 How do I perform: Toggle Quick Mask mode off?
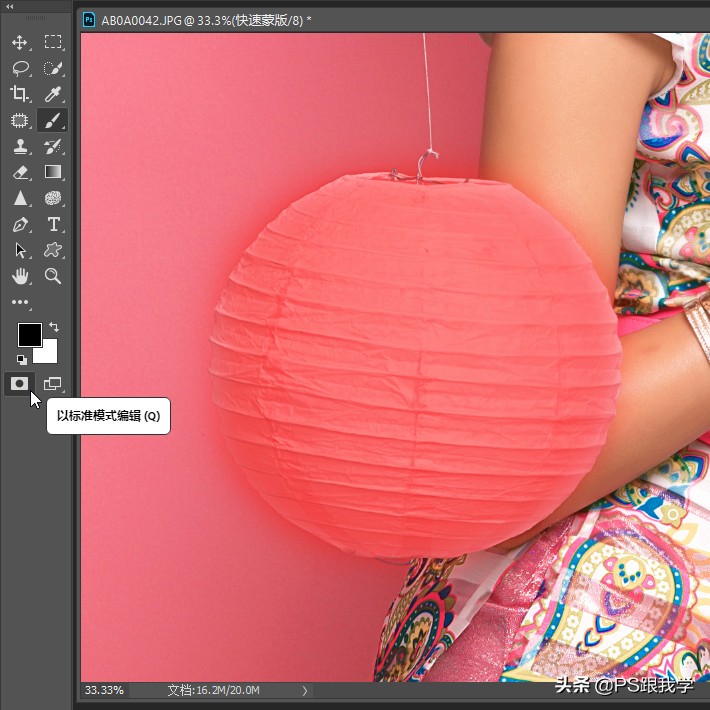(20, 383)
